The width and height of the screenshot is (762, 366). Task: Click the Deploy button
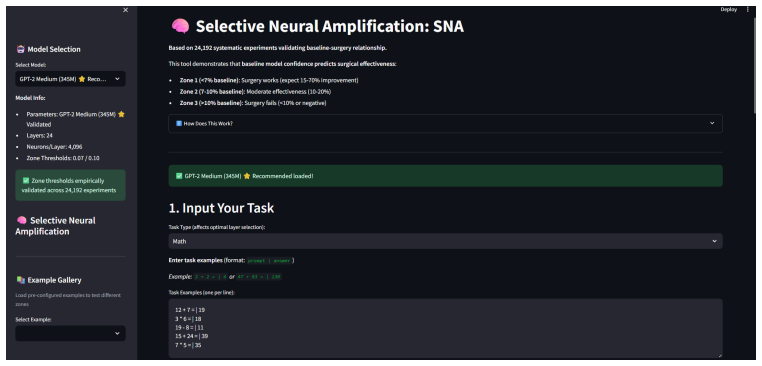728,9
